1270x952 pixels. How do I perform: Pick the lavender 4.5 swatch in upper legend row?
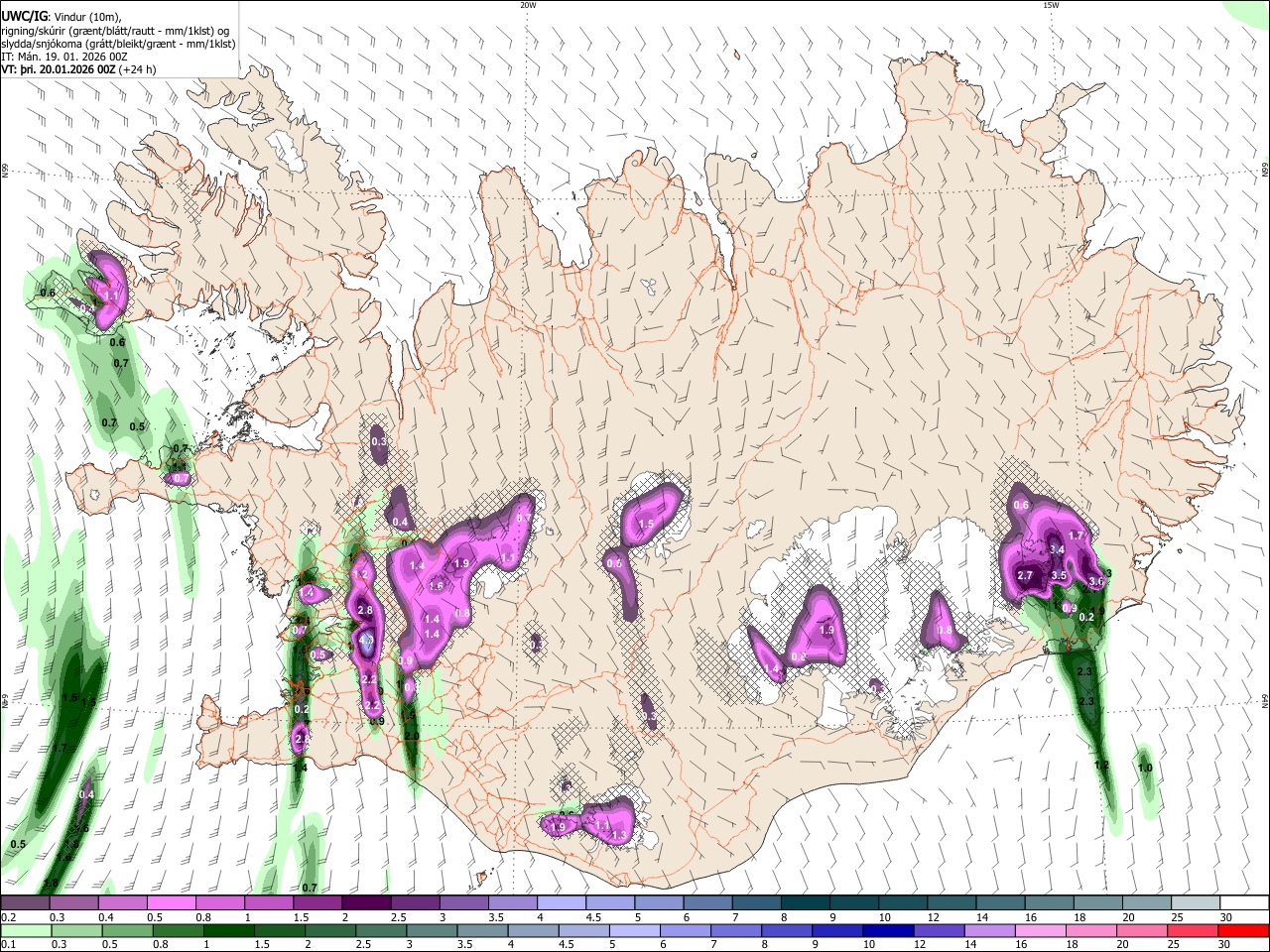(609, 902)
